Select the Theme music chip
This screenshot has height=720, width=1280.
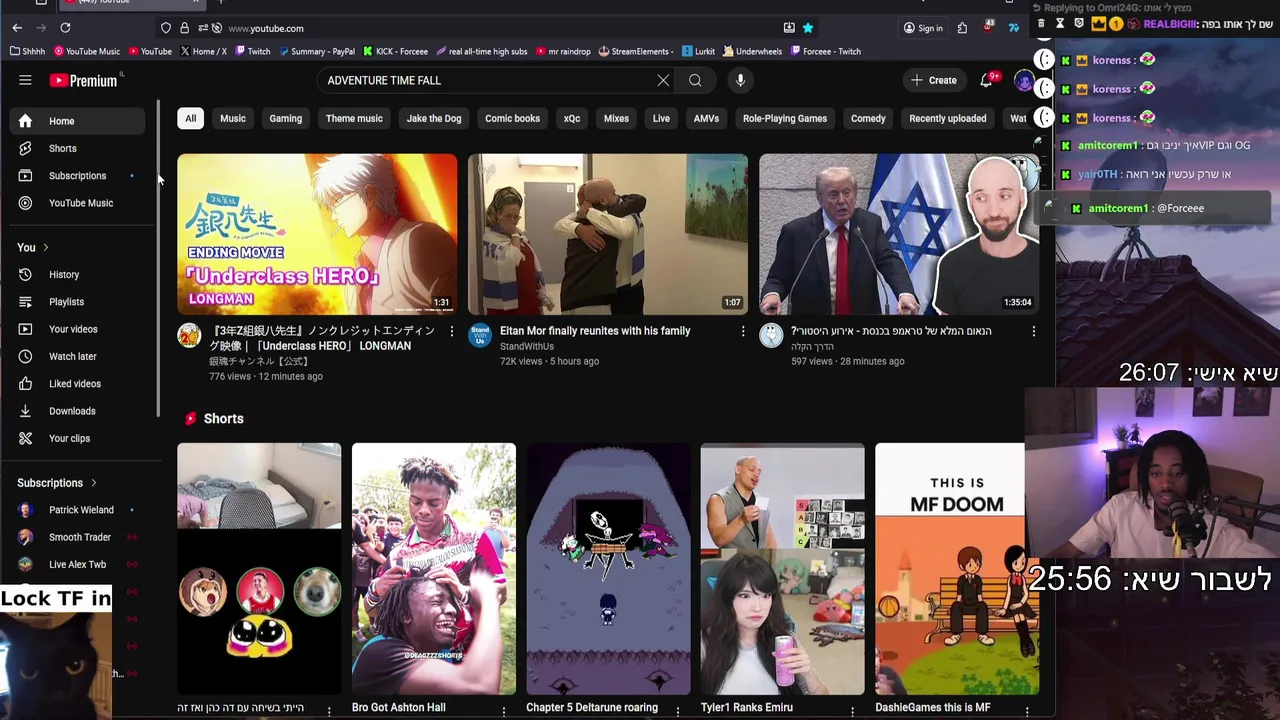[354, 118]
